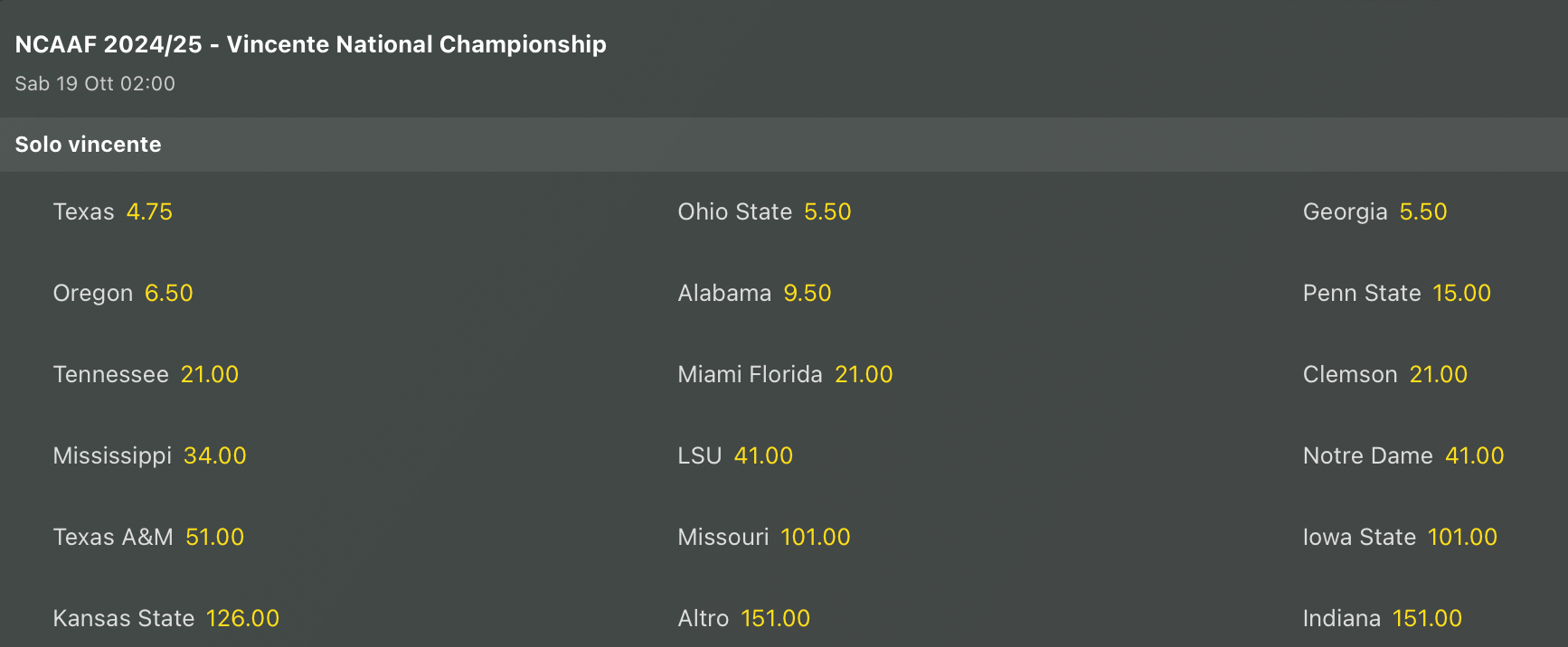Select Texas at 4.75 odds

pyautogui.click(x=113, y=211)
